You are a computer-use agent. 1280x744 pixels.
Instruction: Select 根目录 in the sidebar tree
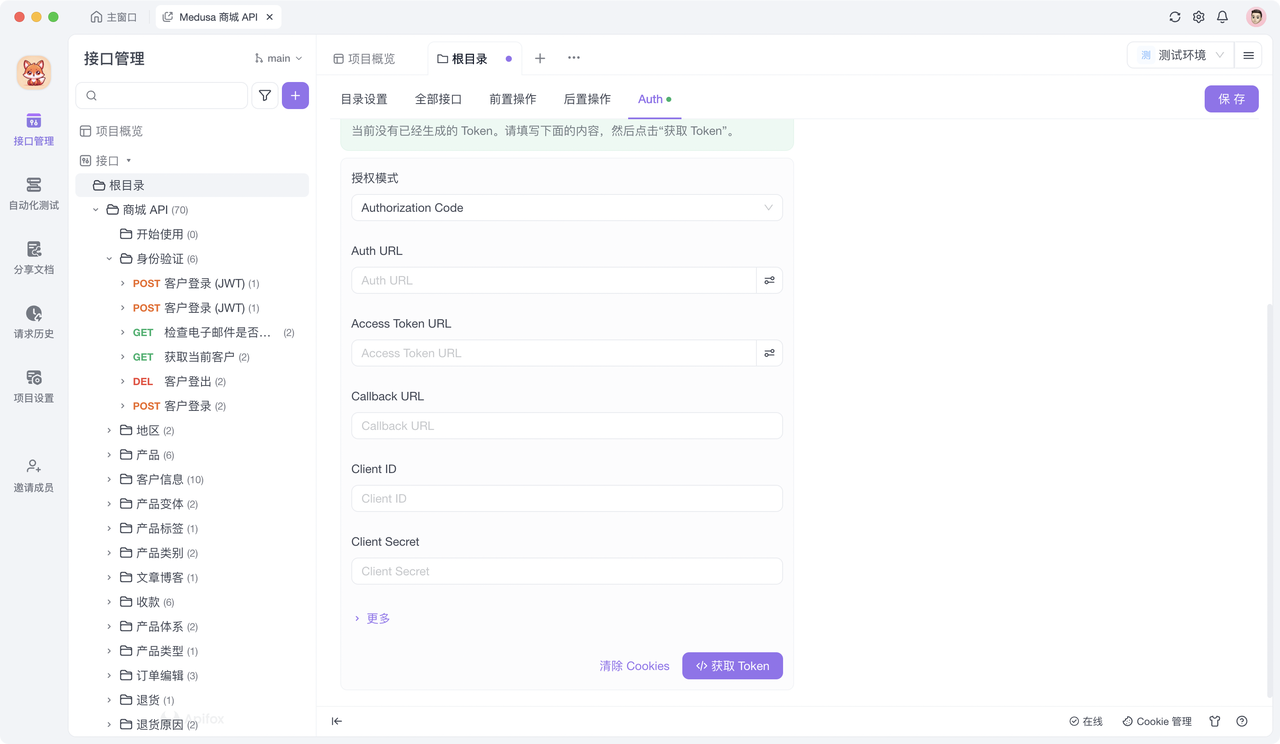(x=192, y=185)
